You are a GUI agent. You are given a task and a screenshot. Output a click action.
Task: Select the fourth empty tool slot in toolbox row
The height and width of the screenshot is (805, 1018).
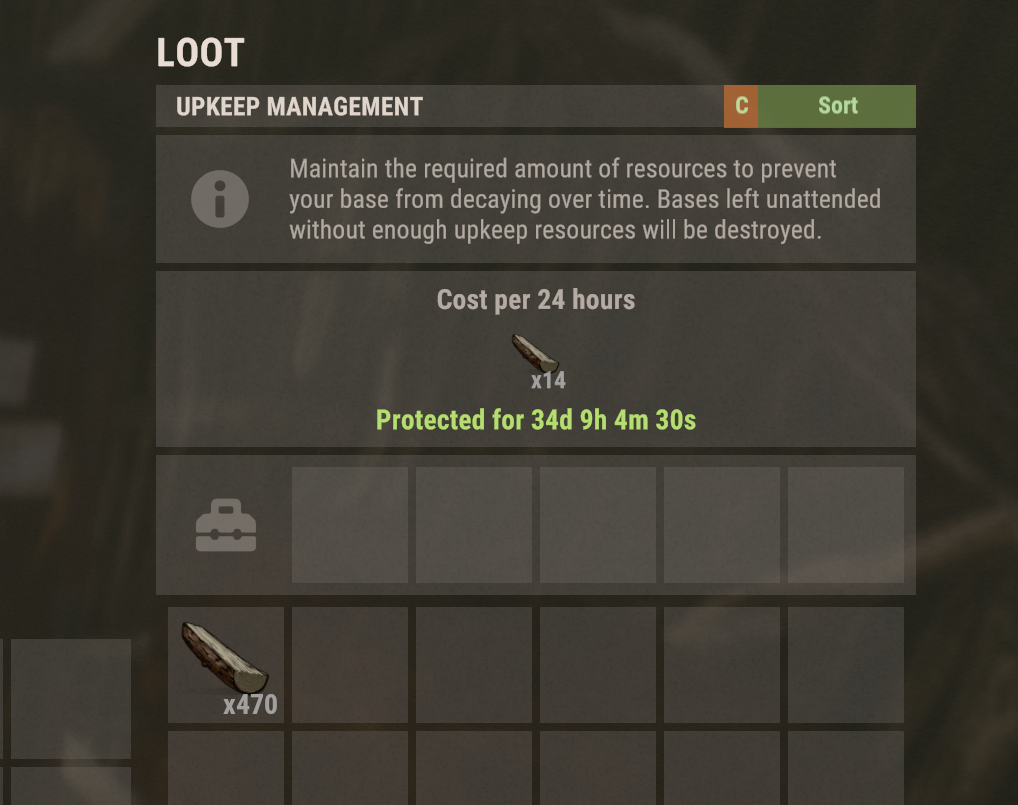point(722,525)
